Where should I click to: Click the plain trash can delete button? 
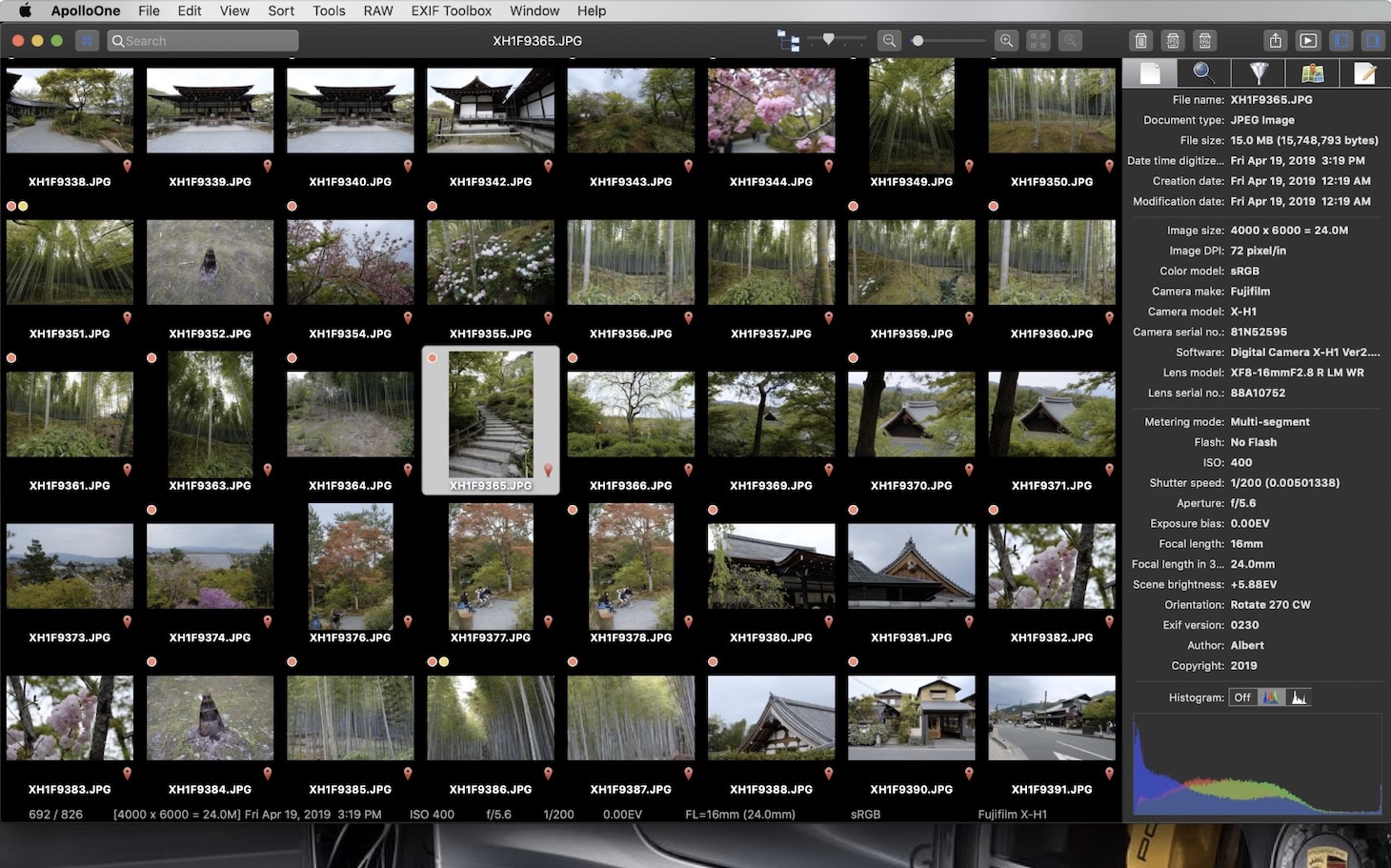1140,41
